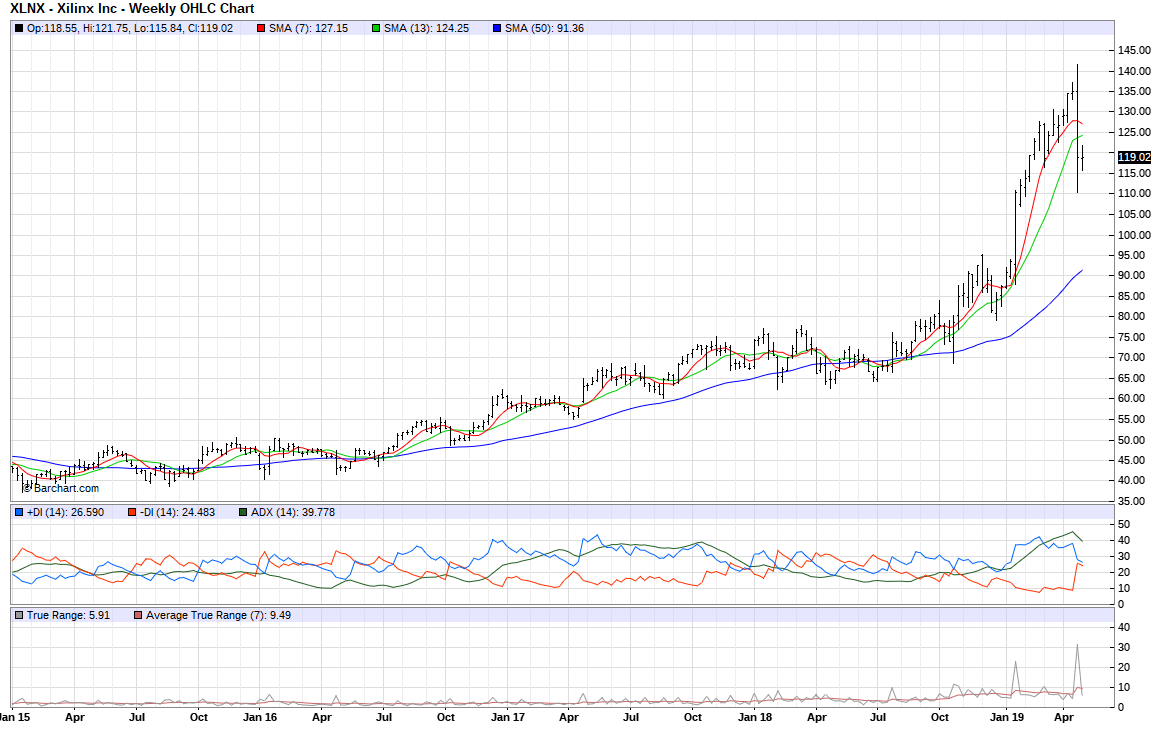Click the black OHLC legend swatch
Viewport: 1156px width, 748px height.
tap(19, 29)
